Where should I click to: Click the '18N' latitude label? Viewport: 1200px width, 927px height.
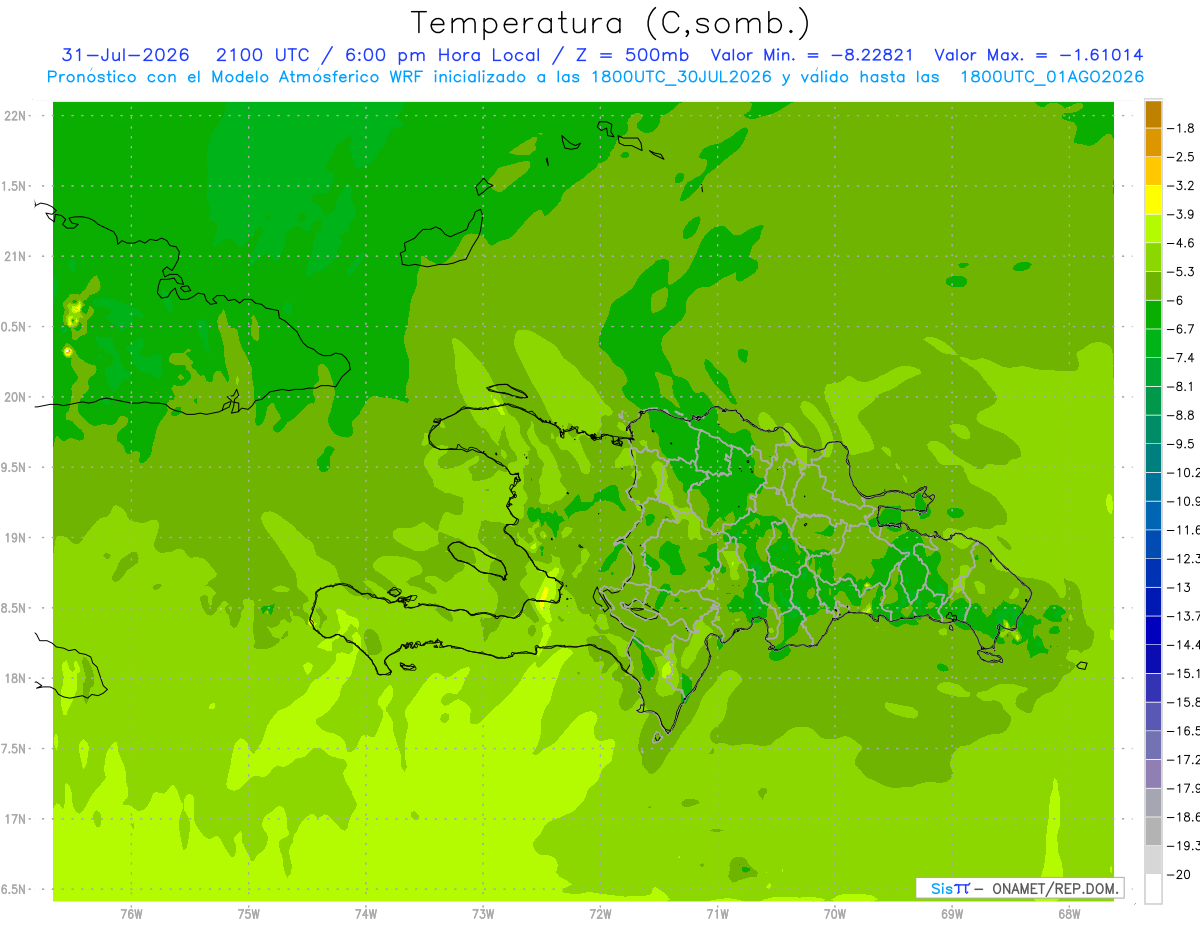14,678
